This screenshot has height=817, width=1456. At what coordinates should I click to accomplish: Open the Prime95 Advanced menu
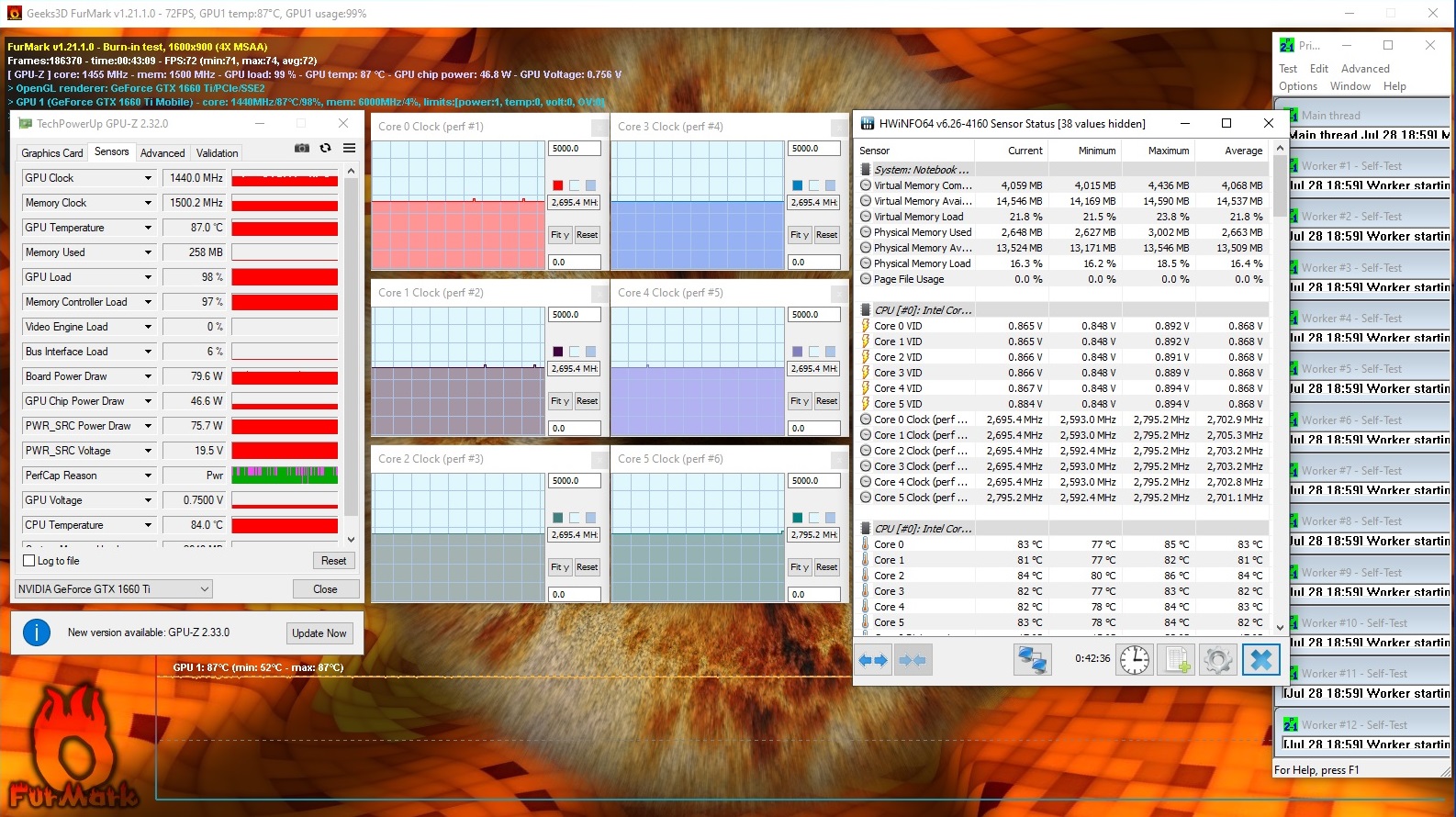(1365, 69)
